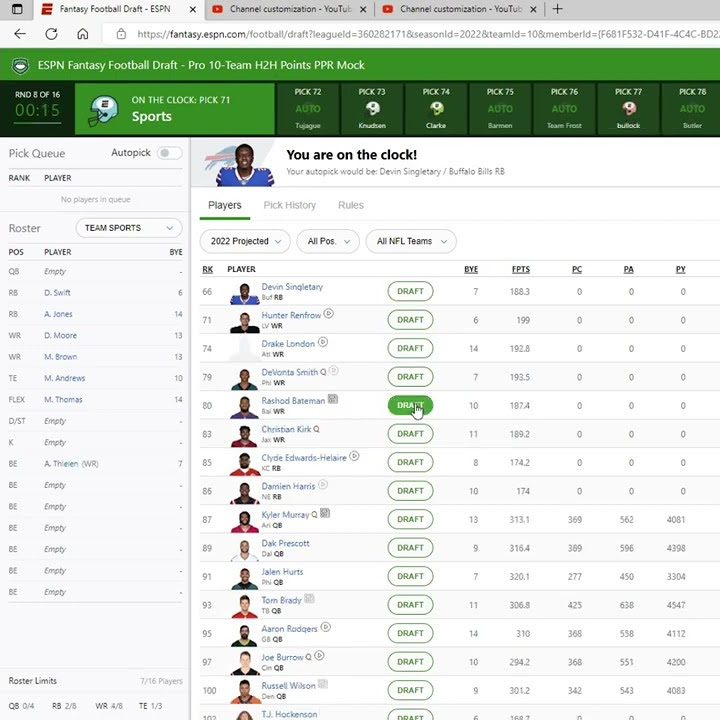Screen dimensions: 720x720
Task: Sort players by PY column
Action: (681, 270)
